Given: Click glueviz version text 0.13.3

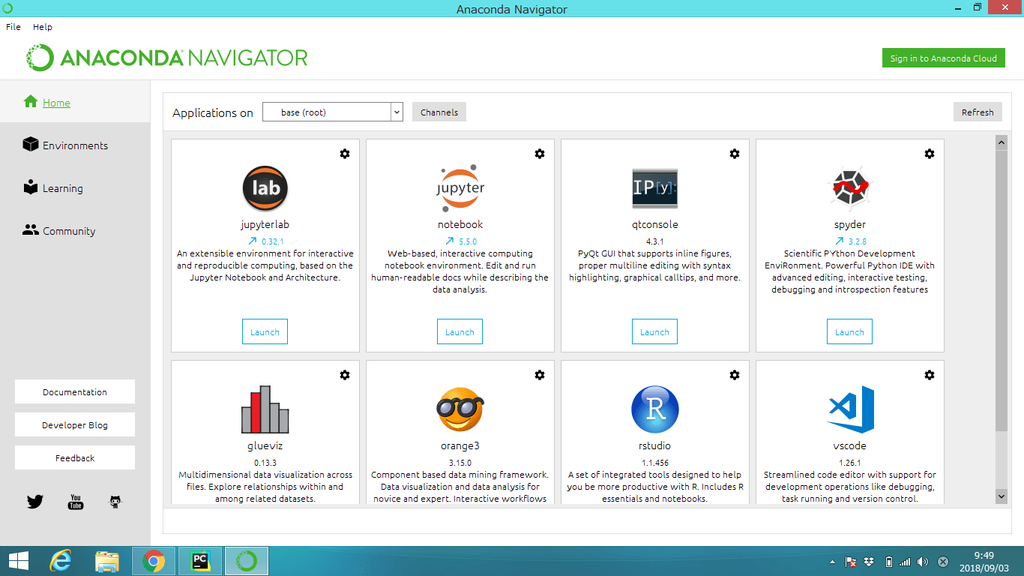Looking at the screenshot, I should [x=265, y=463].
